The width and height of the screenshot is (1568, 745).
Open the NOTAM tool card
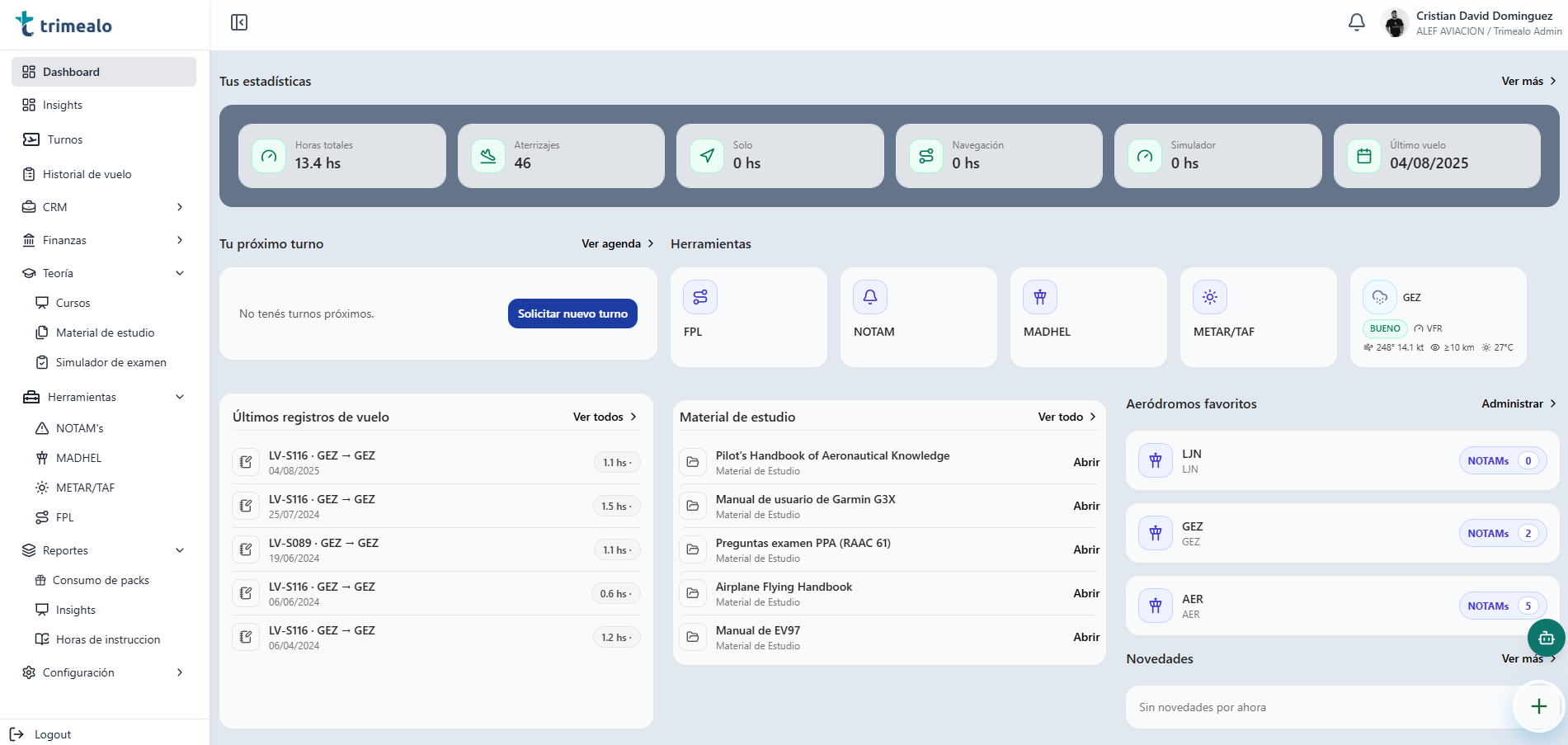918,317
